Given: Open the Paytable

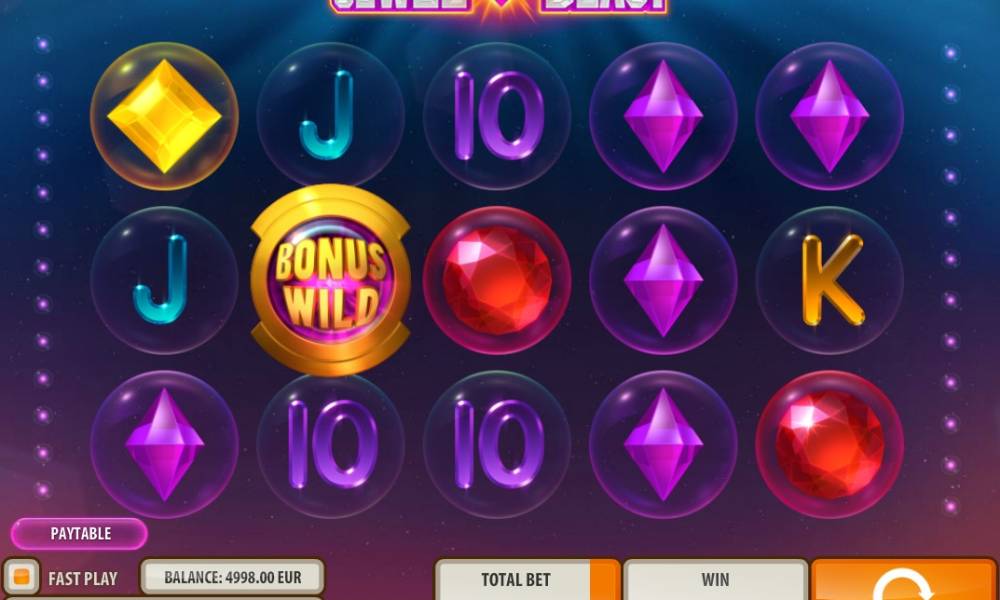Looking at the screenshot, I should click(80, 534).
